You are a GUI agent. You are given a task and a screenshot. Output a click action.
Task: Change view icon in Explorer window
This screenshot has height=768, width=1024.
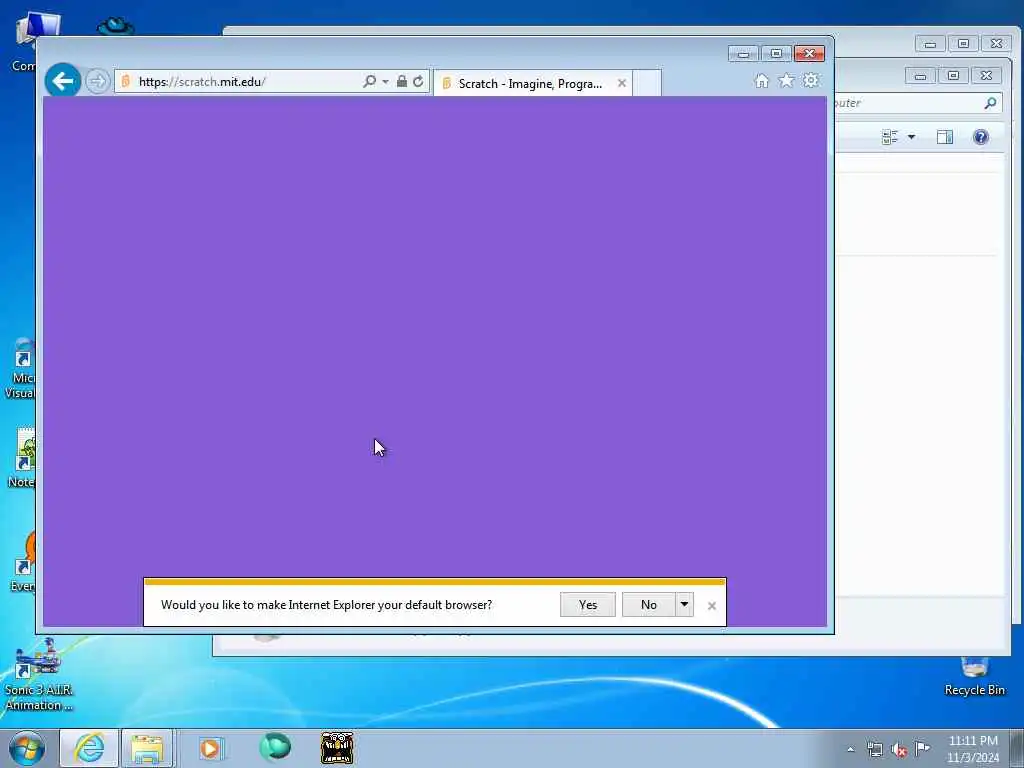pos(889,137)
